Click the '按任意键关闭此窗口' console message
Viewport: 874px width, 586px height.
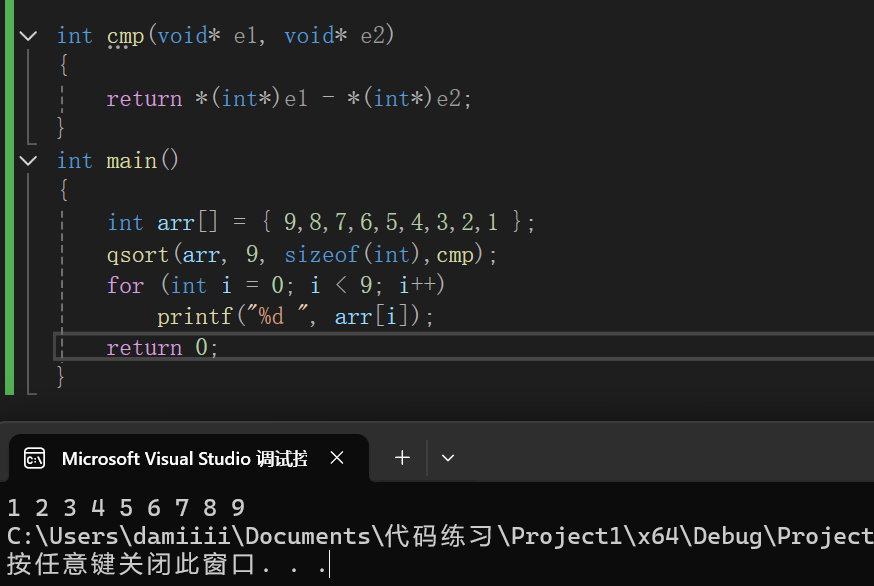[x=132, y=564]
